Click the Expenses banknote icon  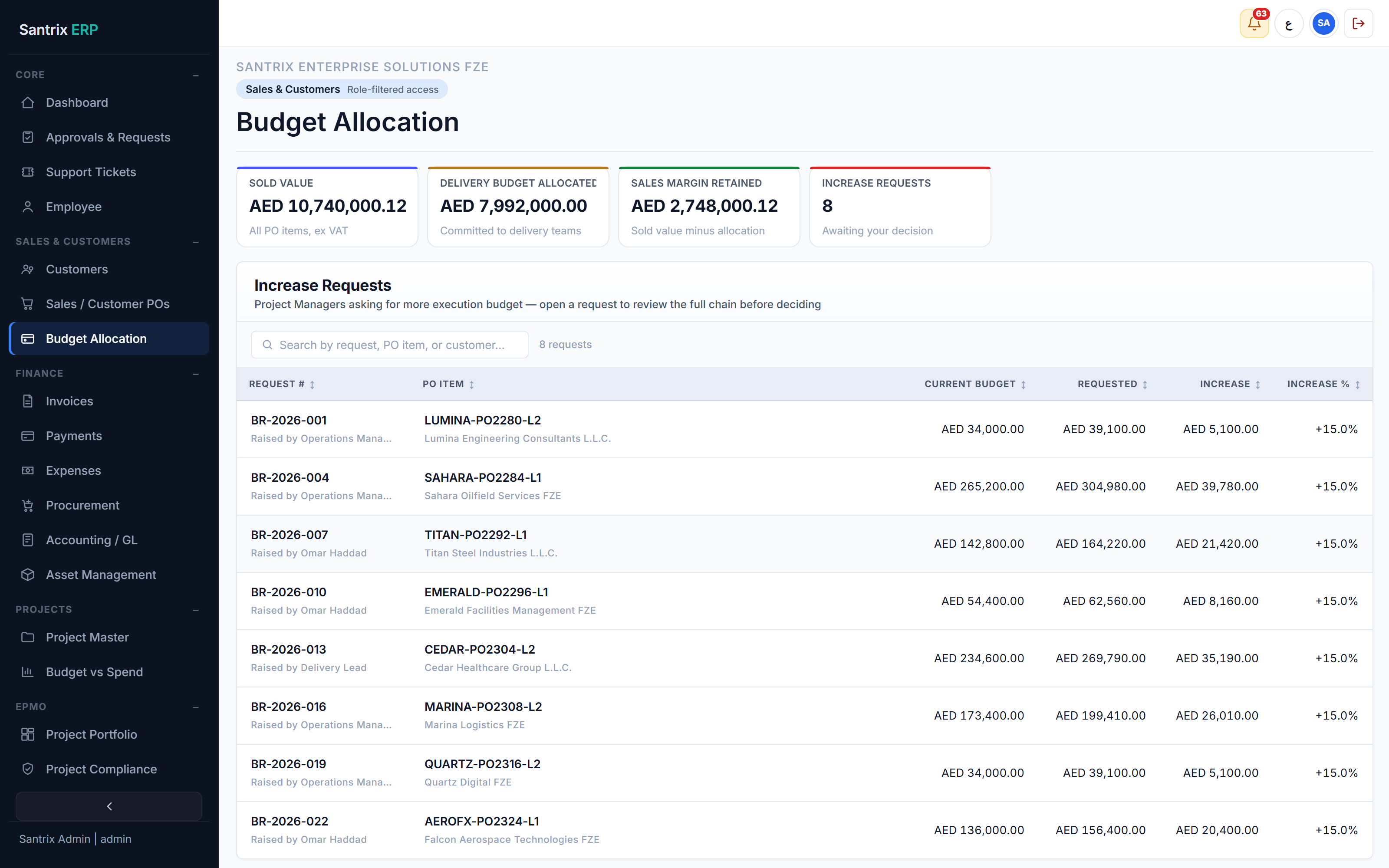[27, 471]
